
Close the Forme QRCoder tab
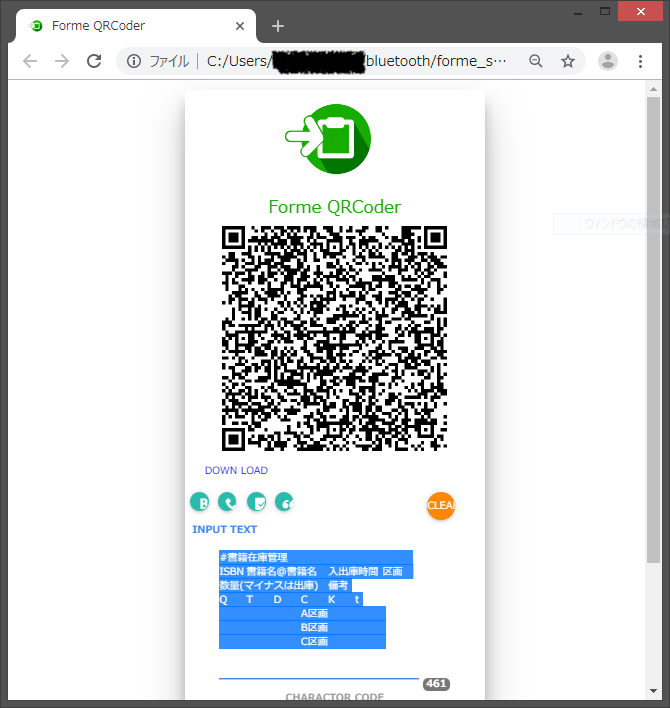240,26
